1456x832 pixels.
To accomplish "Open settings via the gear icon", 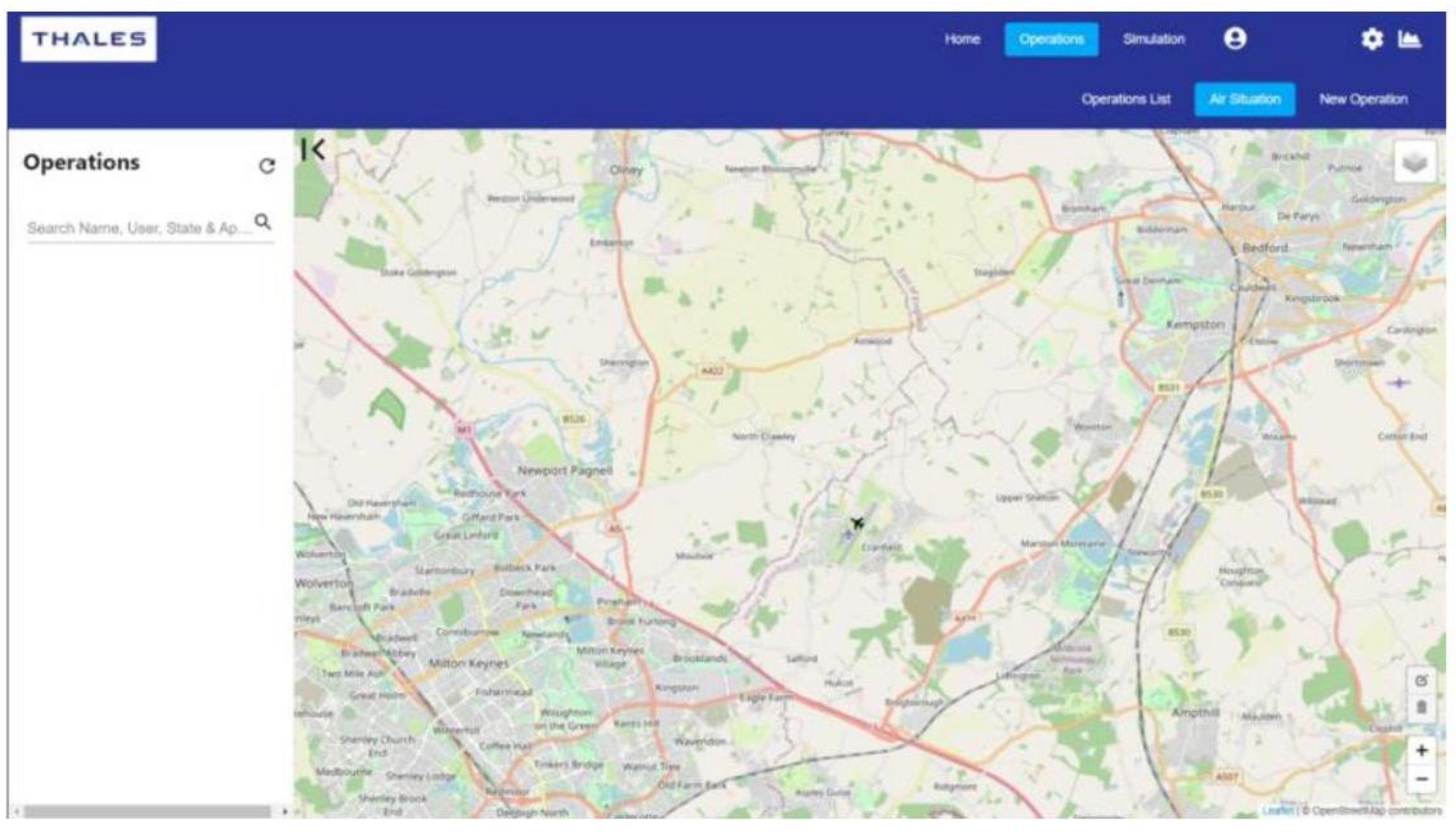I will click(1372, 39).
